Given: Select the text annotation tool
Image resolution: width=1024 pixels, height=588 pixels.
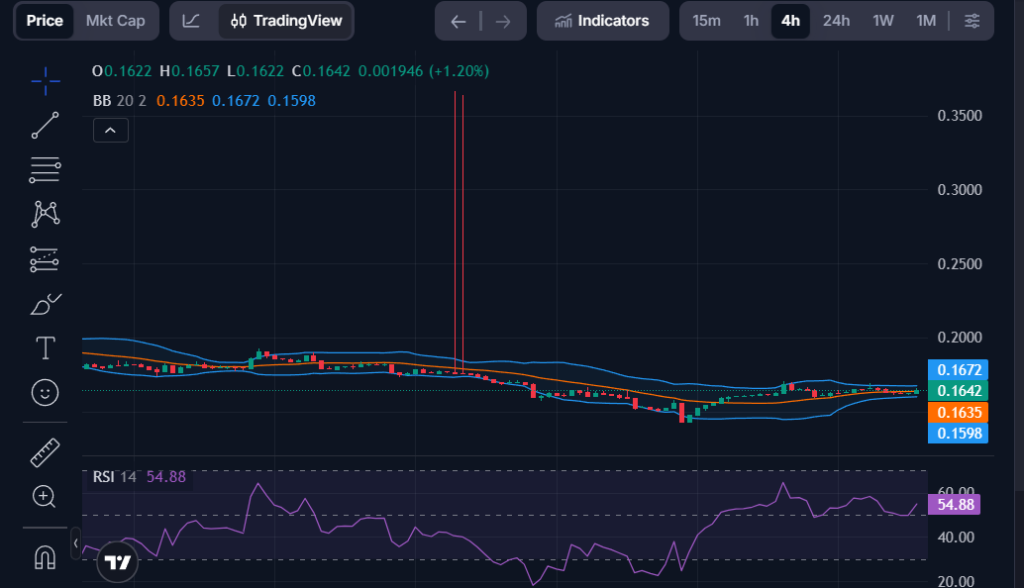Looking at the screenshot, I should point(44,348).
